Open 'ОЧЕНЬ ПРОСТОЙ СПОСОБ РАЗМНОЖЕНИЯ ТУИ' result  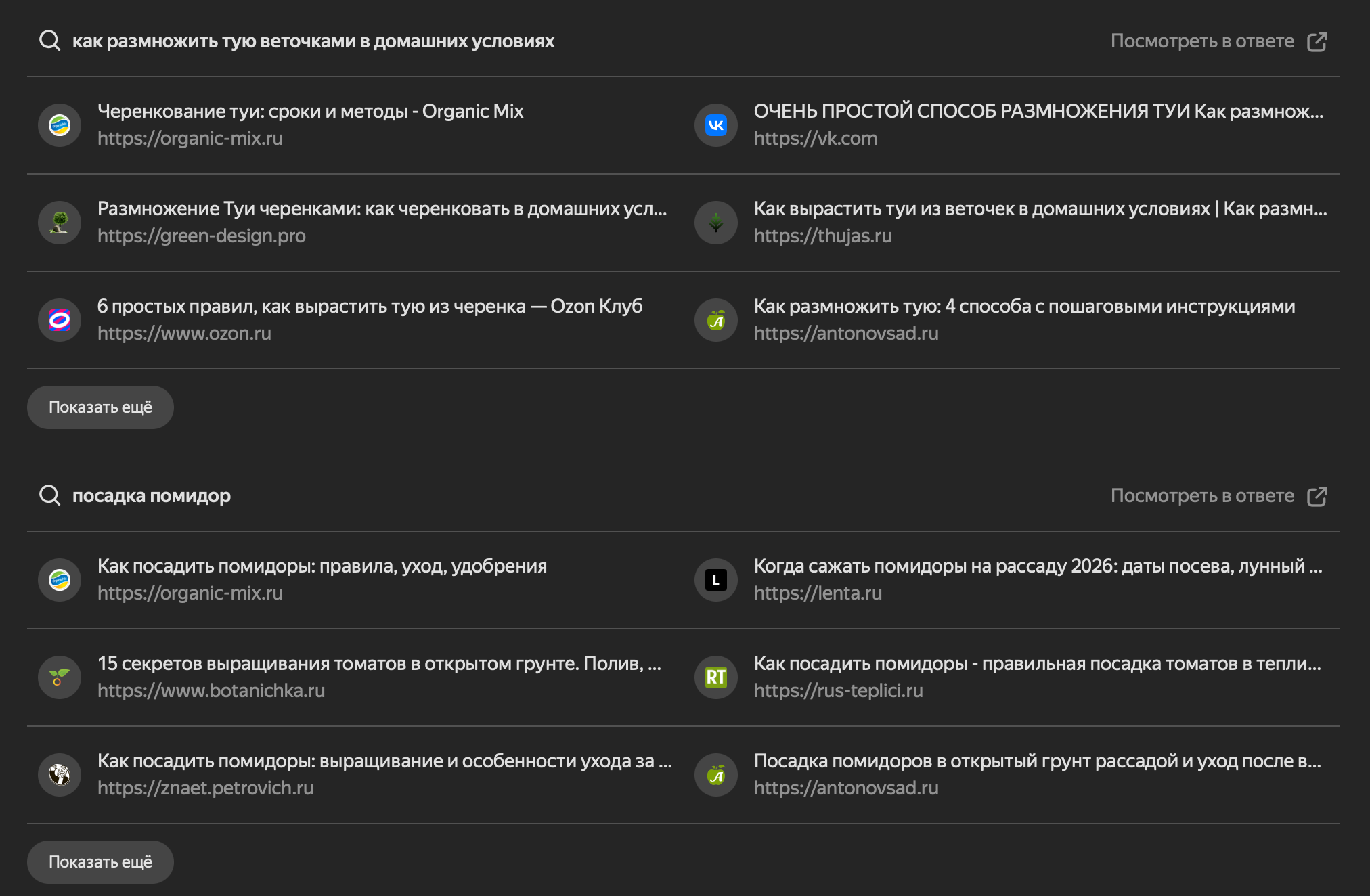pos(1038,111)
